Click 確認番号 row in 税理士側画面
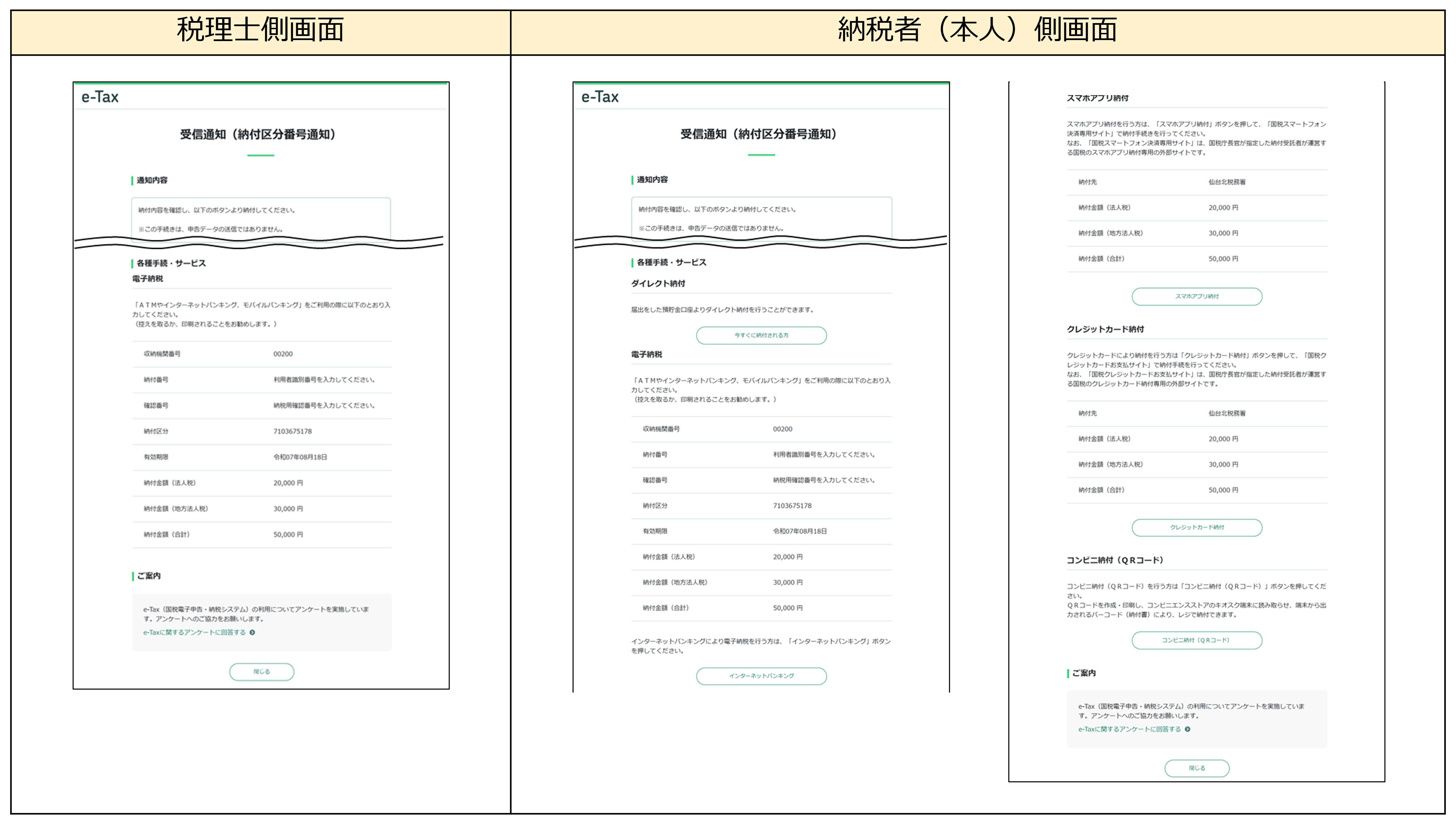This screenshot has height=824, width=1456. click(262, 406)
